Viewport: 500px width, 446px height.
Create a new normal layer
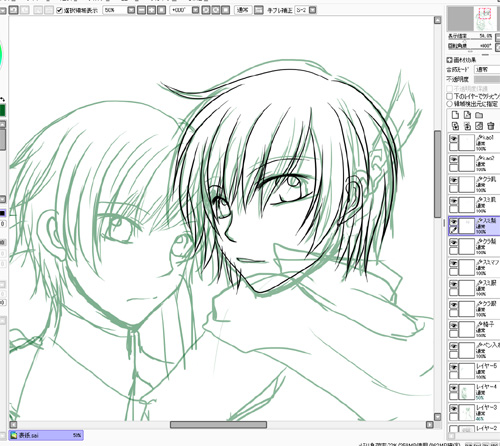pos(455,115)
